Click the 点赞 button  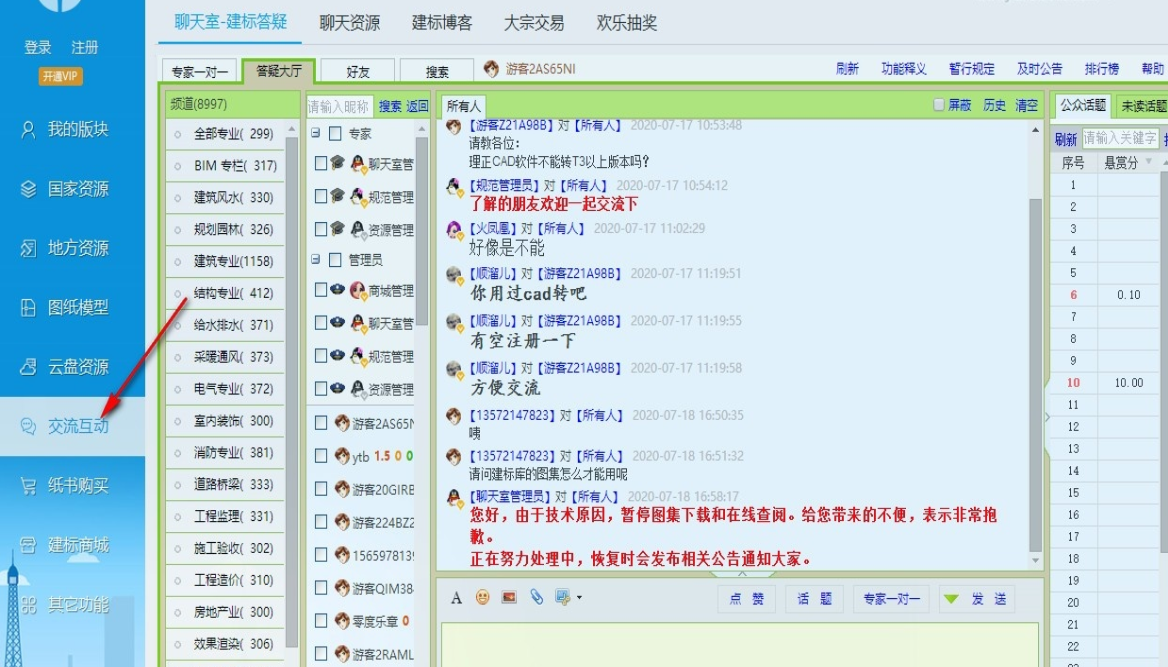coord(746,598)
